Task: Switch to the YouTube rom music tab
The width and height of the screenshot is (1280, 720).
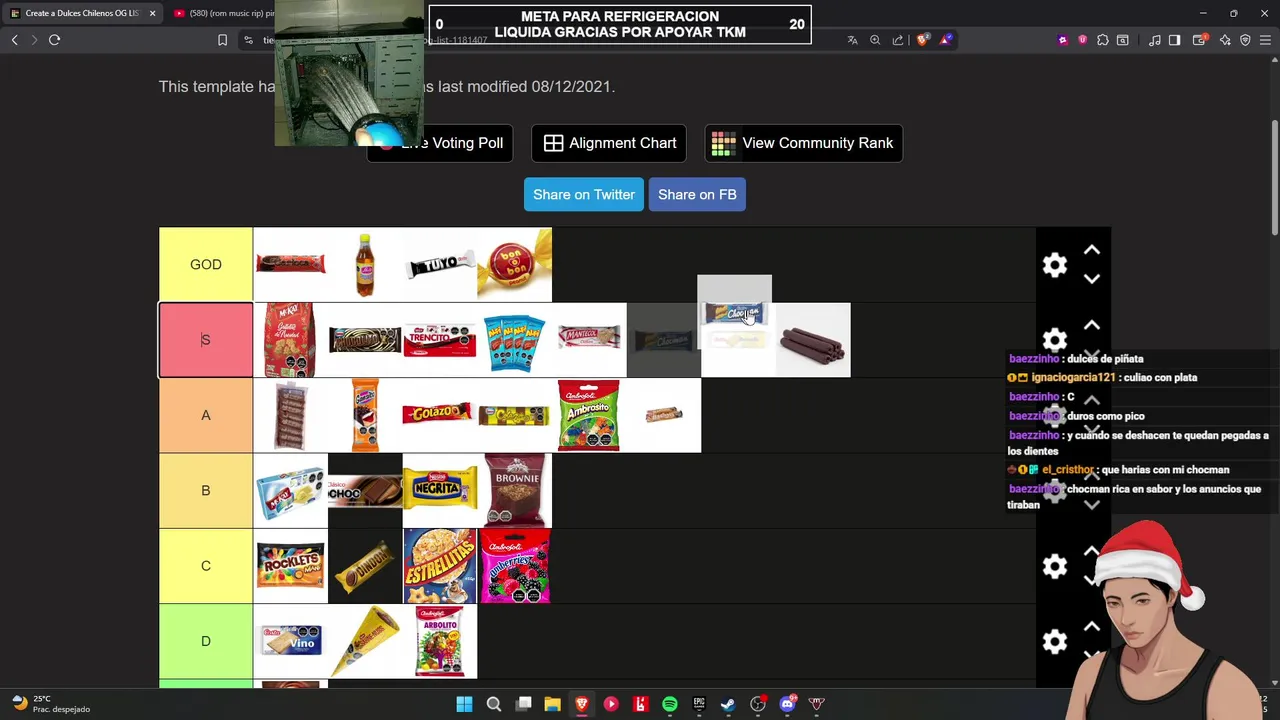Action: point(224,13)
